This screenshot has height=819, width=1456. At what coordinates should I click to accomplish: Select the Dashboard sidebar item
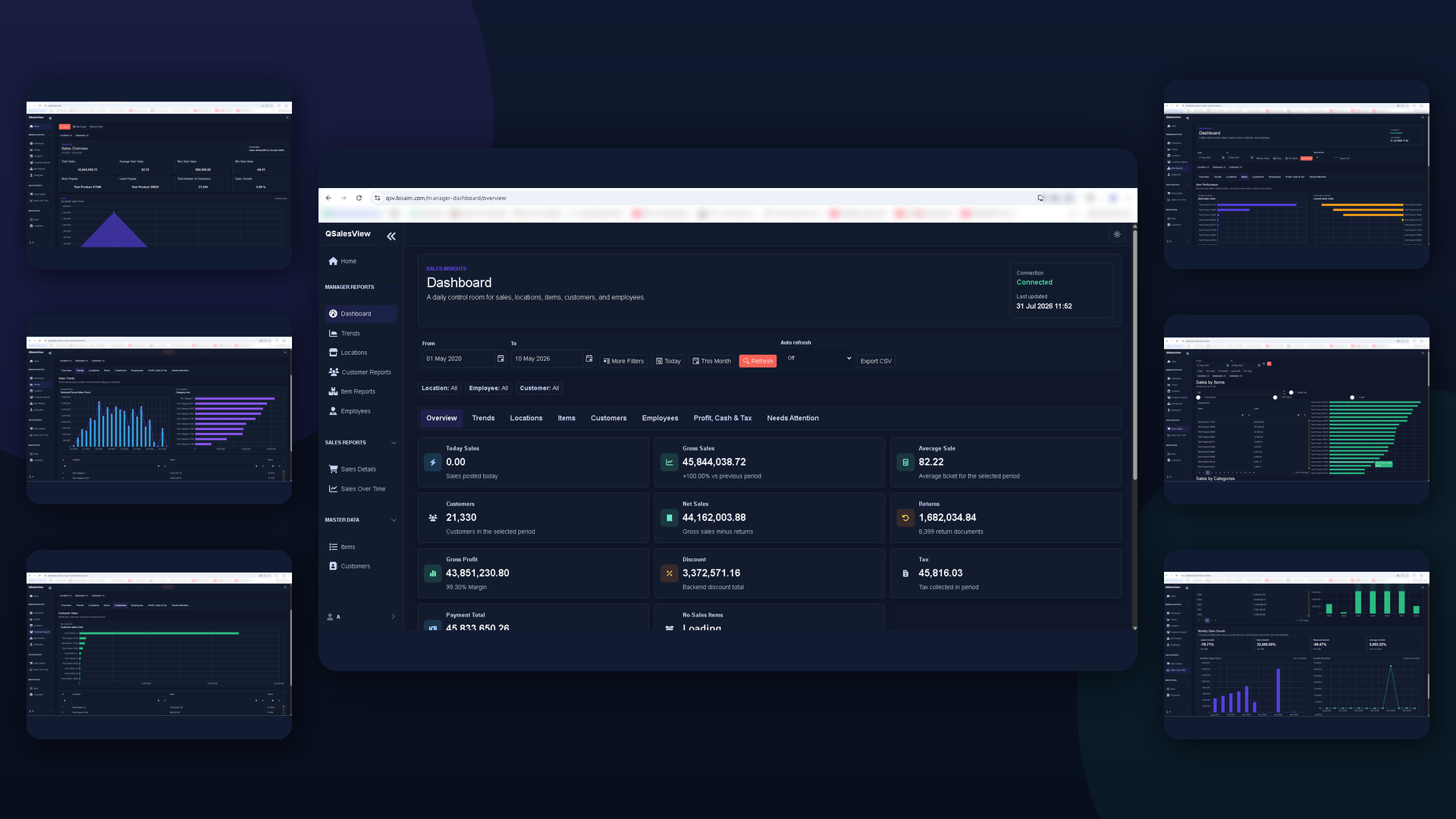click(x=361, y=314)
